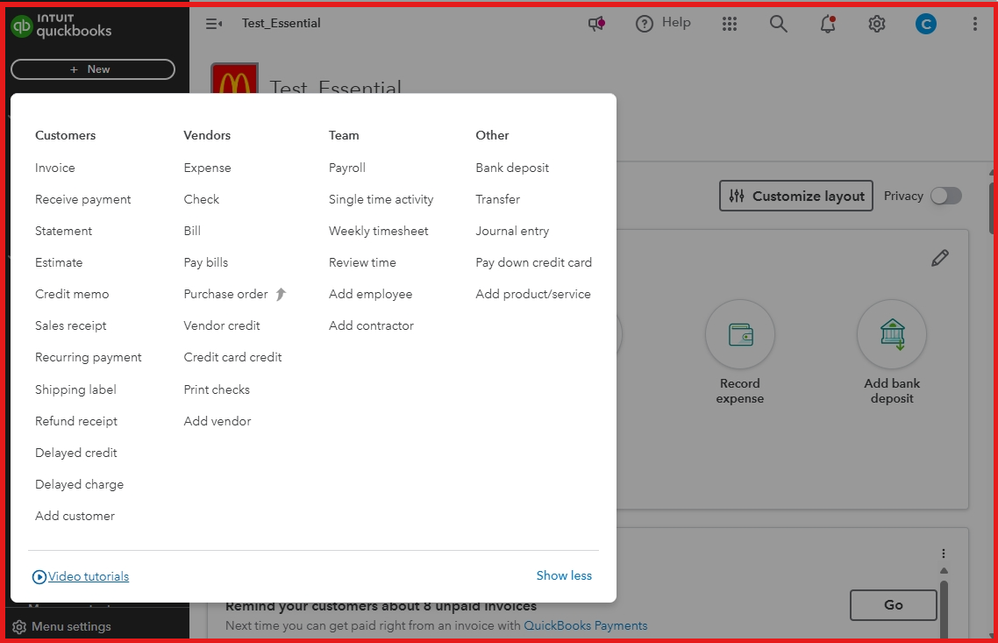The image size is (998, 643).
Task: Open three-dot menu on the reminders card
Action: coord(943,553)
